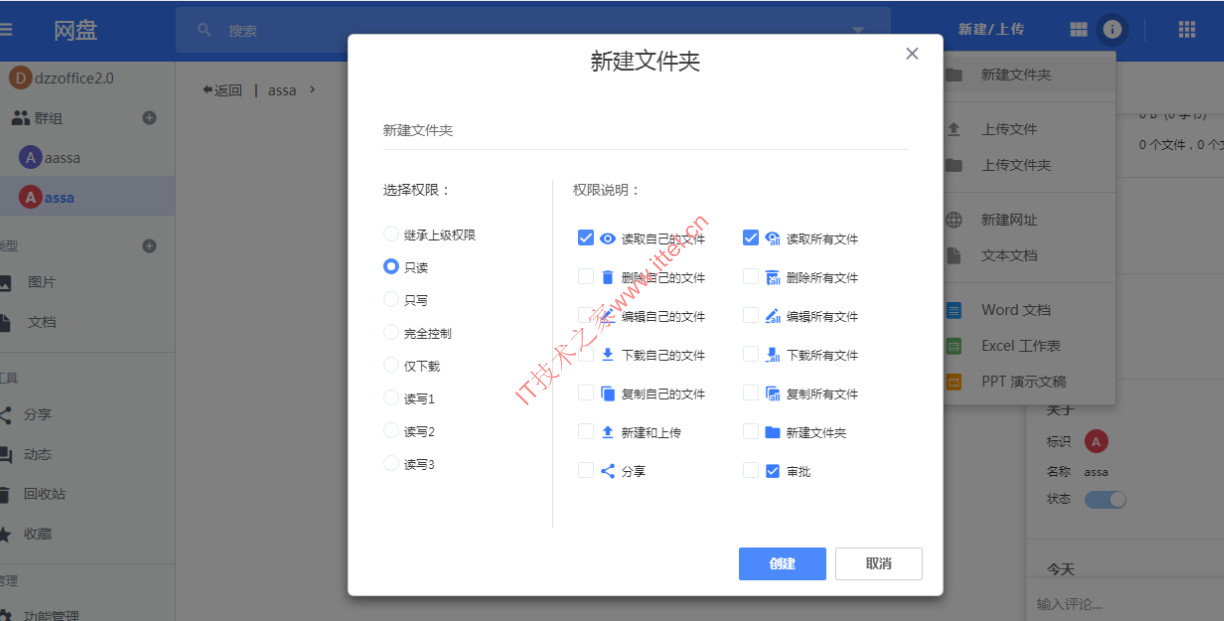Viewport: 1224px width, 621px height.
Task: Go back using the 返回 link
Action: coord(222,90)
